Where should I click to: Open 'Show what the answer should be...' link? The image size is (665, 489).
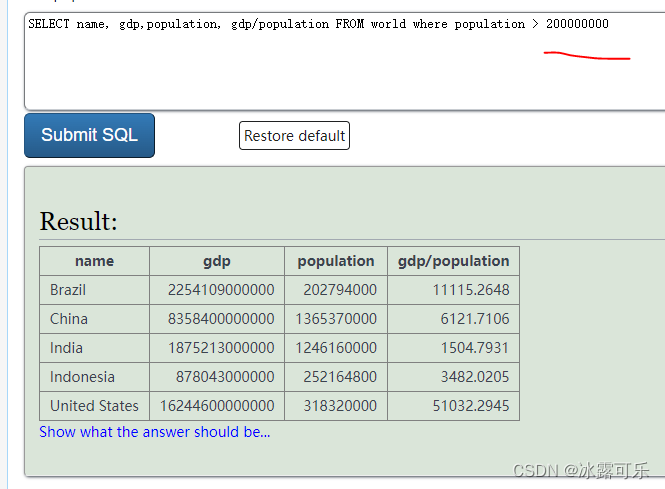pos(155,432)
